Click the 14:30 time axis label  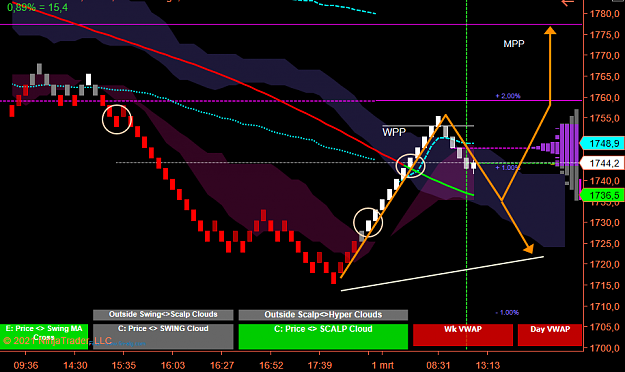75,365
